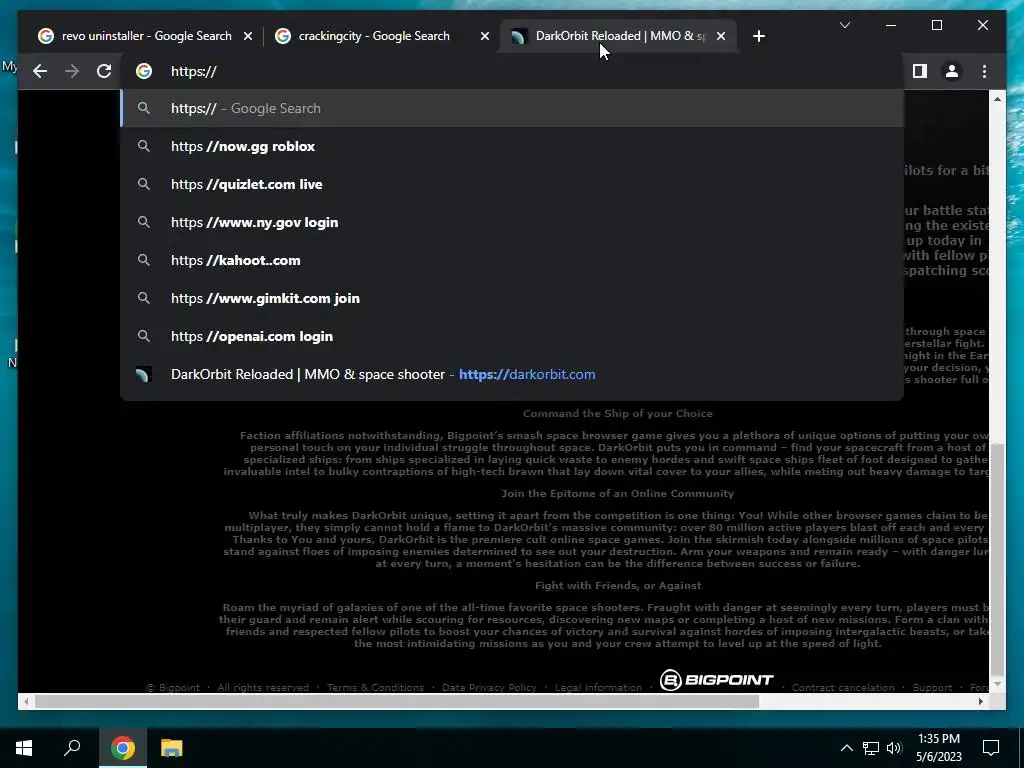Screen dimensions: 1024x768
Task: Show hidden system tray icons
Action: click(846, 748)
